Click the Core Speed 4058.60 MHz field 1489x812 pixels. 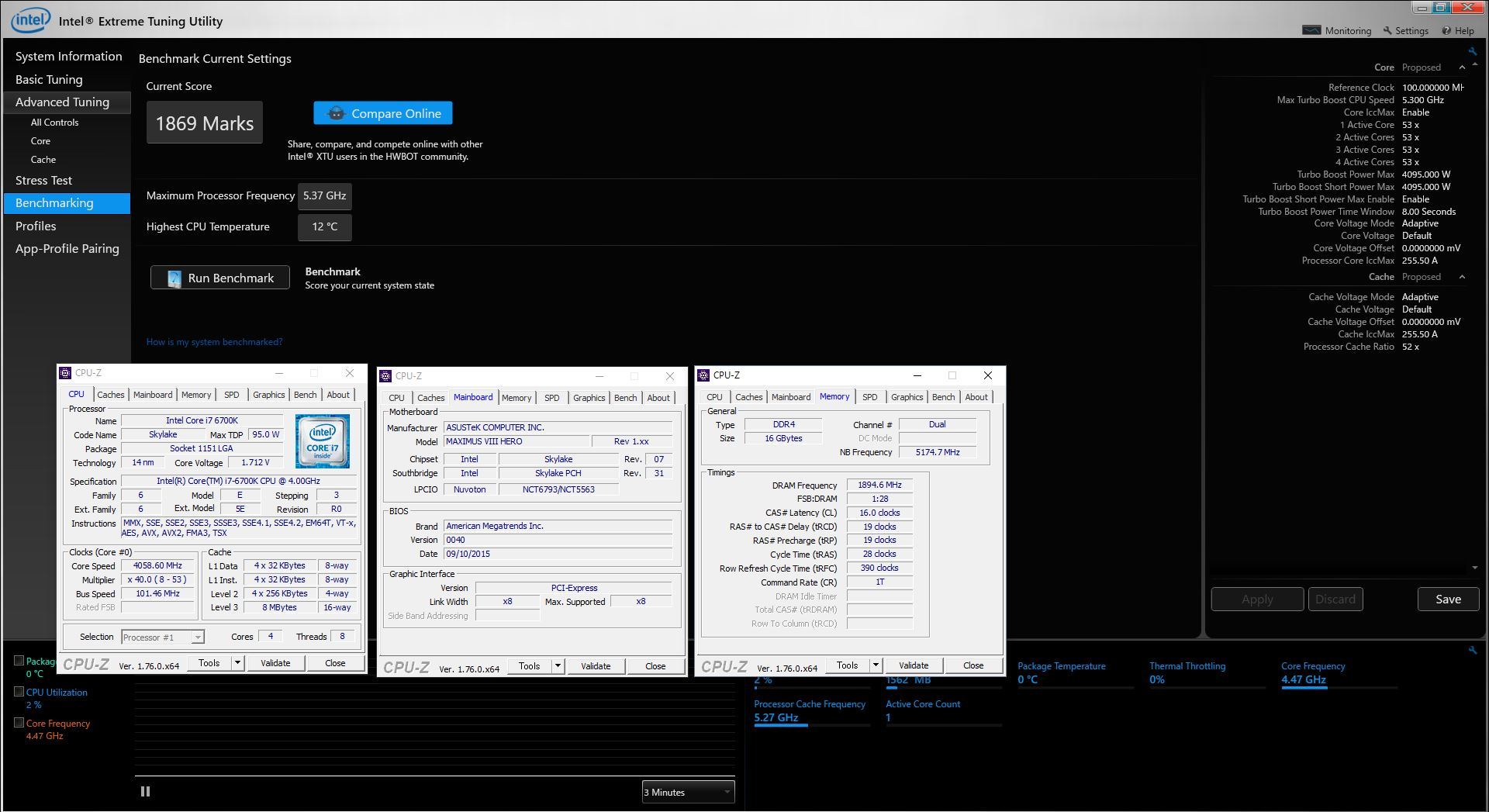click(x=157, y=566)
